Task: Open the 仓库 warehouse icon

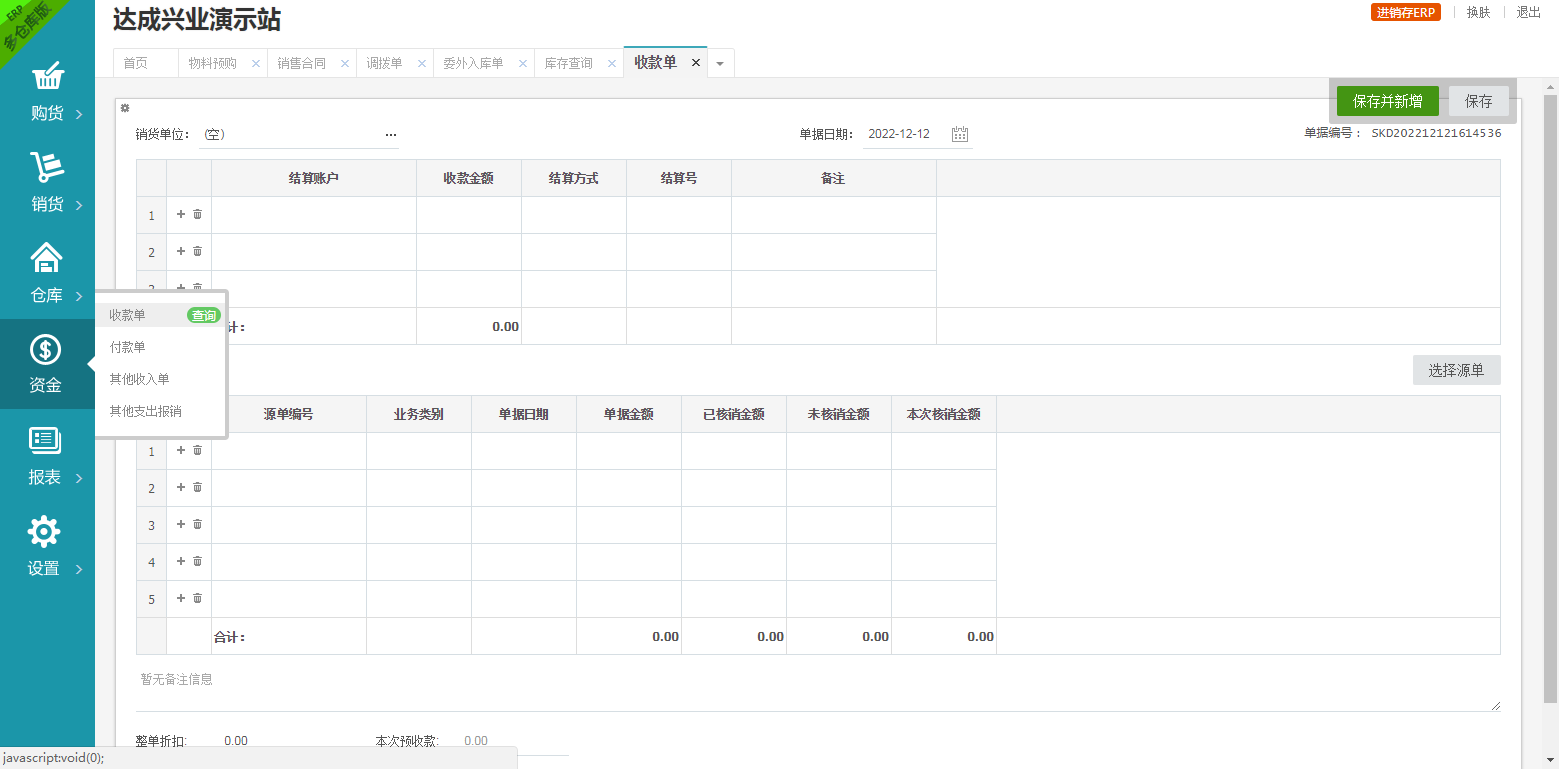Action: 47,259
